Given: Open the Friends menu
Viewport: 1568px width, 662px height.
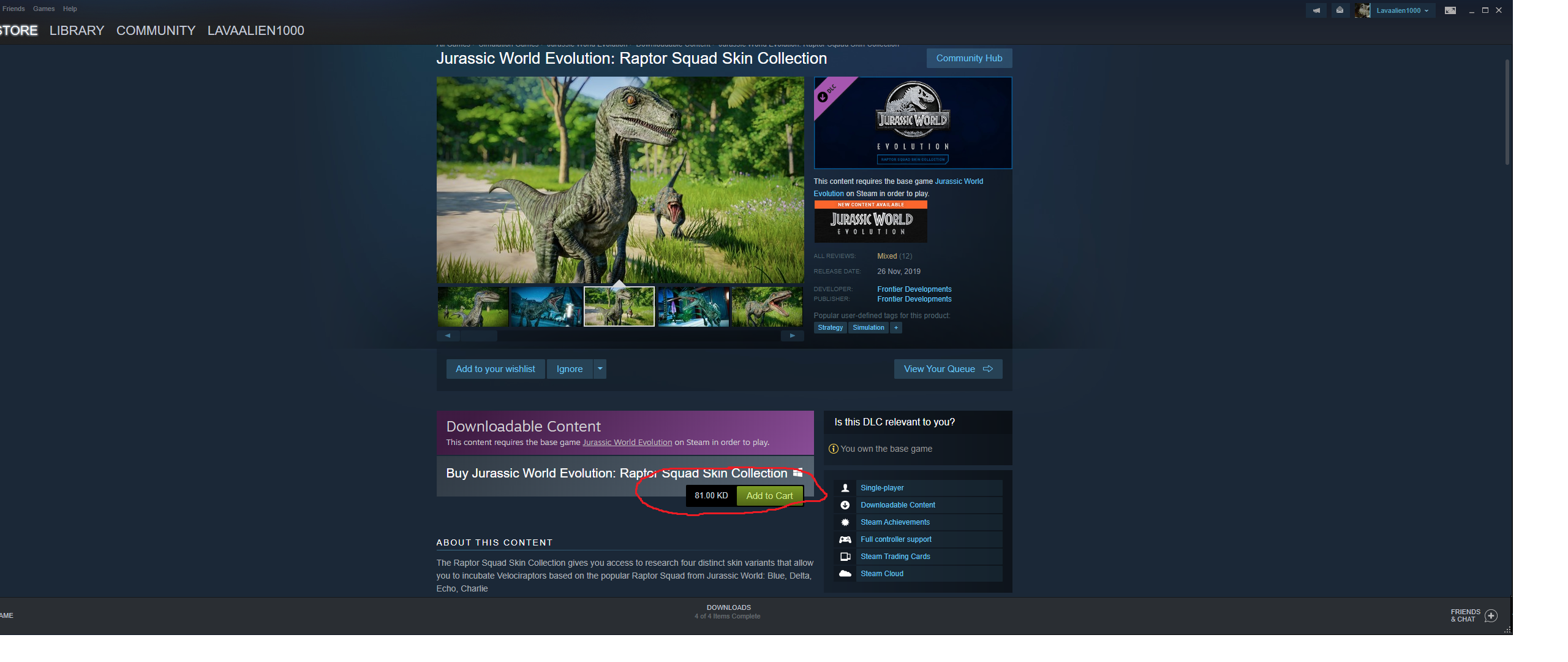Looking at the screenshot, I should (x=13, y=9).
